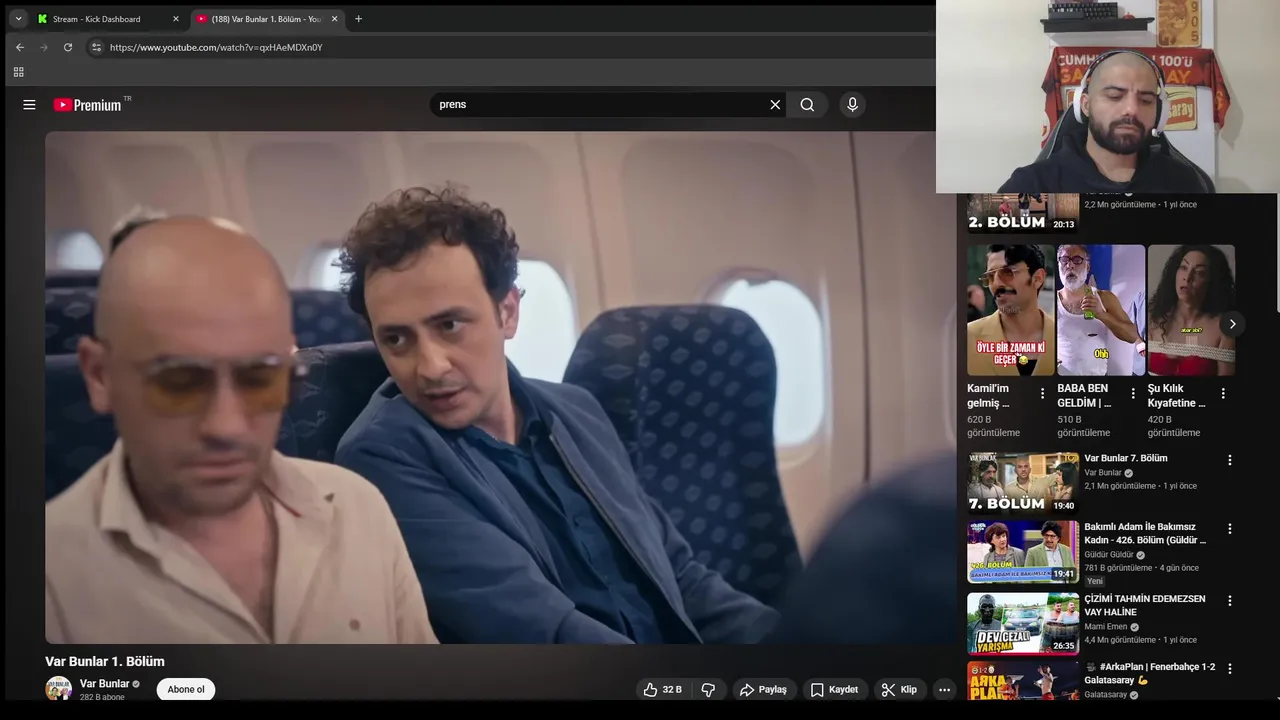Screen dimensions: 1280x720
Task: Switch to Stream - Kick Dashboard tab
Action: pyautogui.click(x=106, y=19)
